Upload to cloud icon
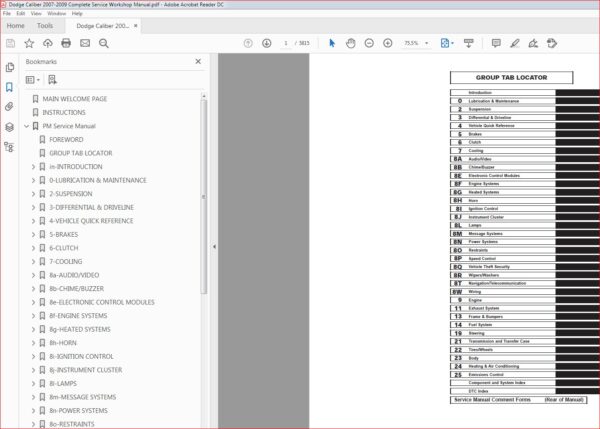The image size is (600, 429). click(47, 43)
